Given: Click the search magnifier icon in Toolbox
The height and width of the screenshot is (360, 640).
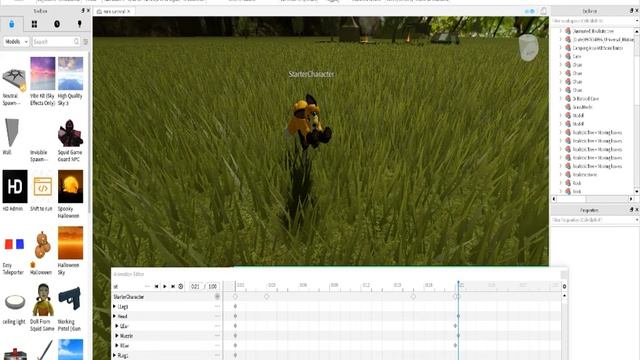Looking at the screenshot, I should click(x=76, y=42).
